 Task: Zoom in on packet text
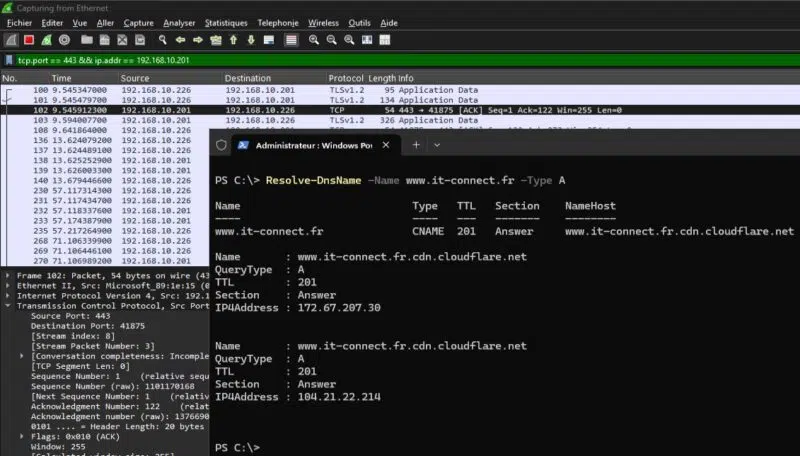tap(314, 40)
